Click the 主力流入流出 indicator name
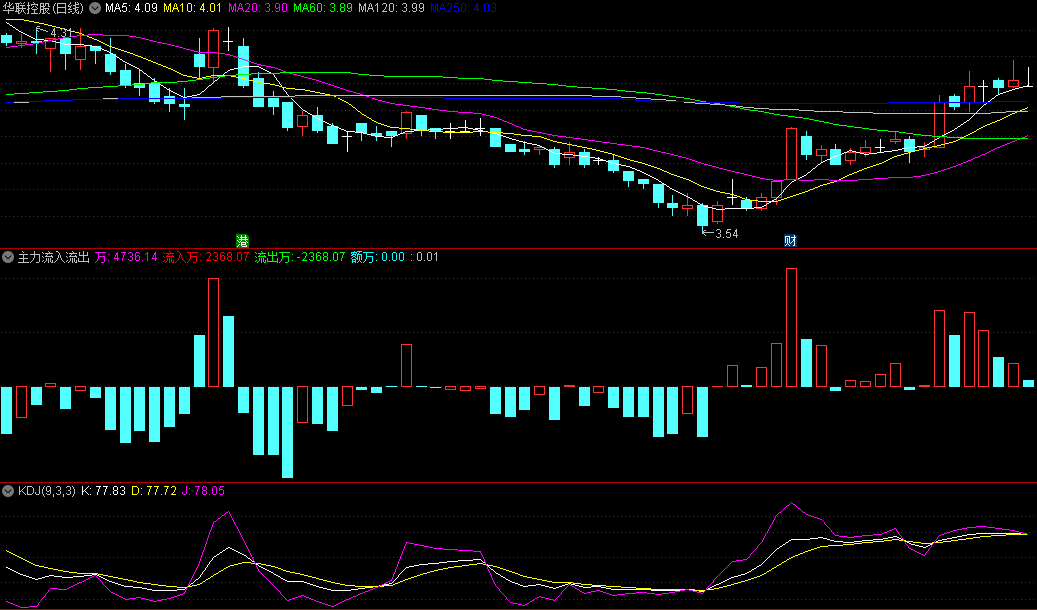 point(54,257)
